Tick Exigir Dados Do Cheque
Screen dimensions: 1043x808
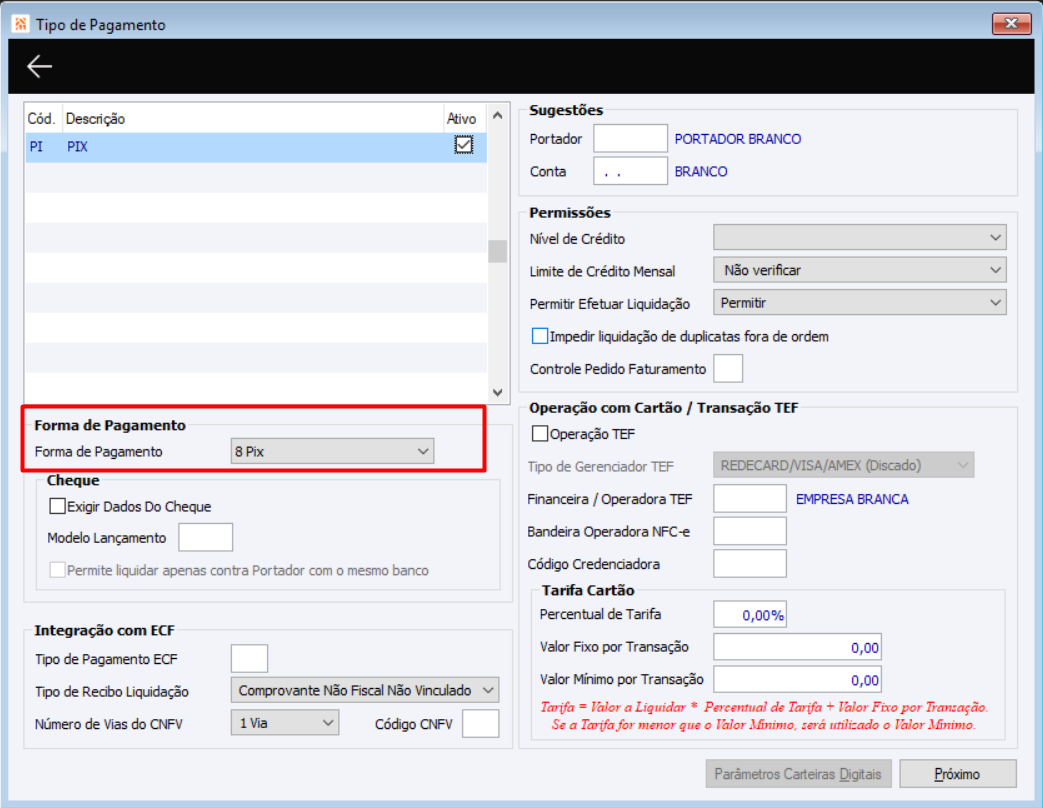click(57, 506)
